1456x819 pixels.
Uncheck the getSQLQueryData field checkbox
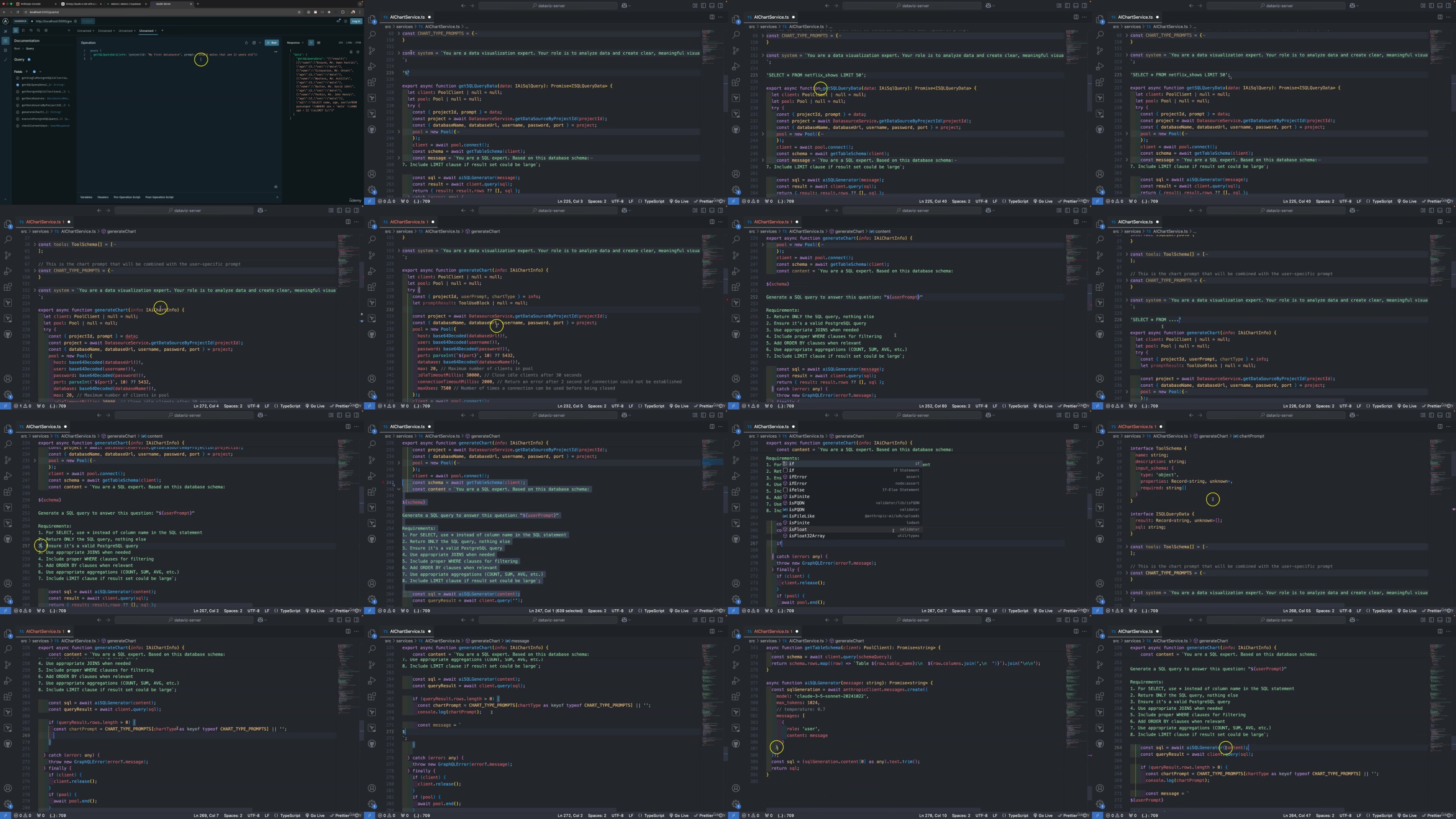[x=18, y=85]
